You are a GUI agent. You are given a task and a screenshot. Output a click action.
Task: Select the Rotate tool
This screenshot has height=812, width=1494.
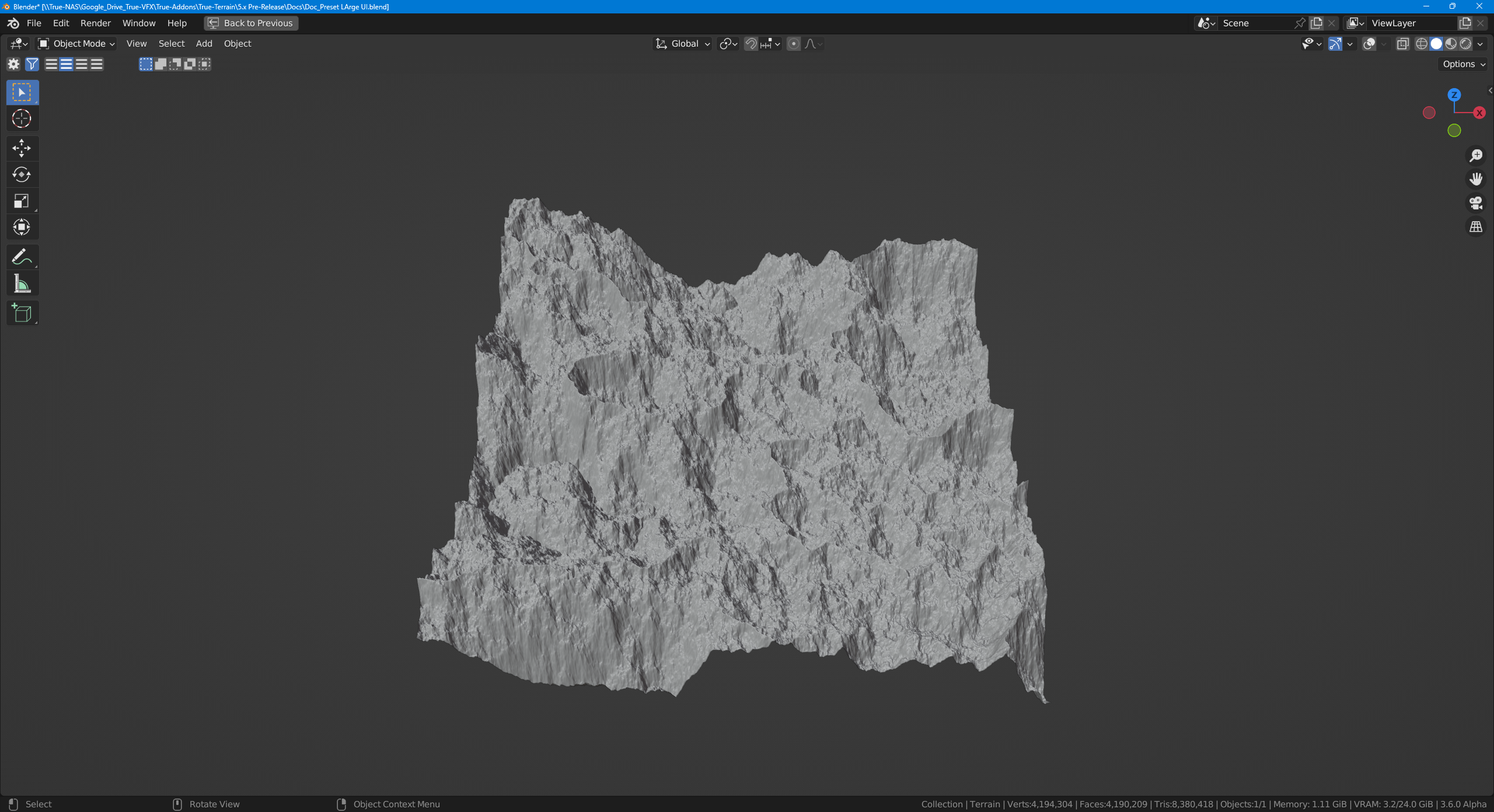22,174
